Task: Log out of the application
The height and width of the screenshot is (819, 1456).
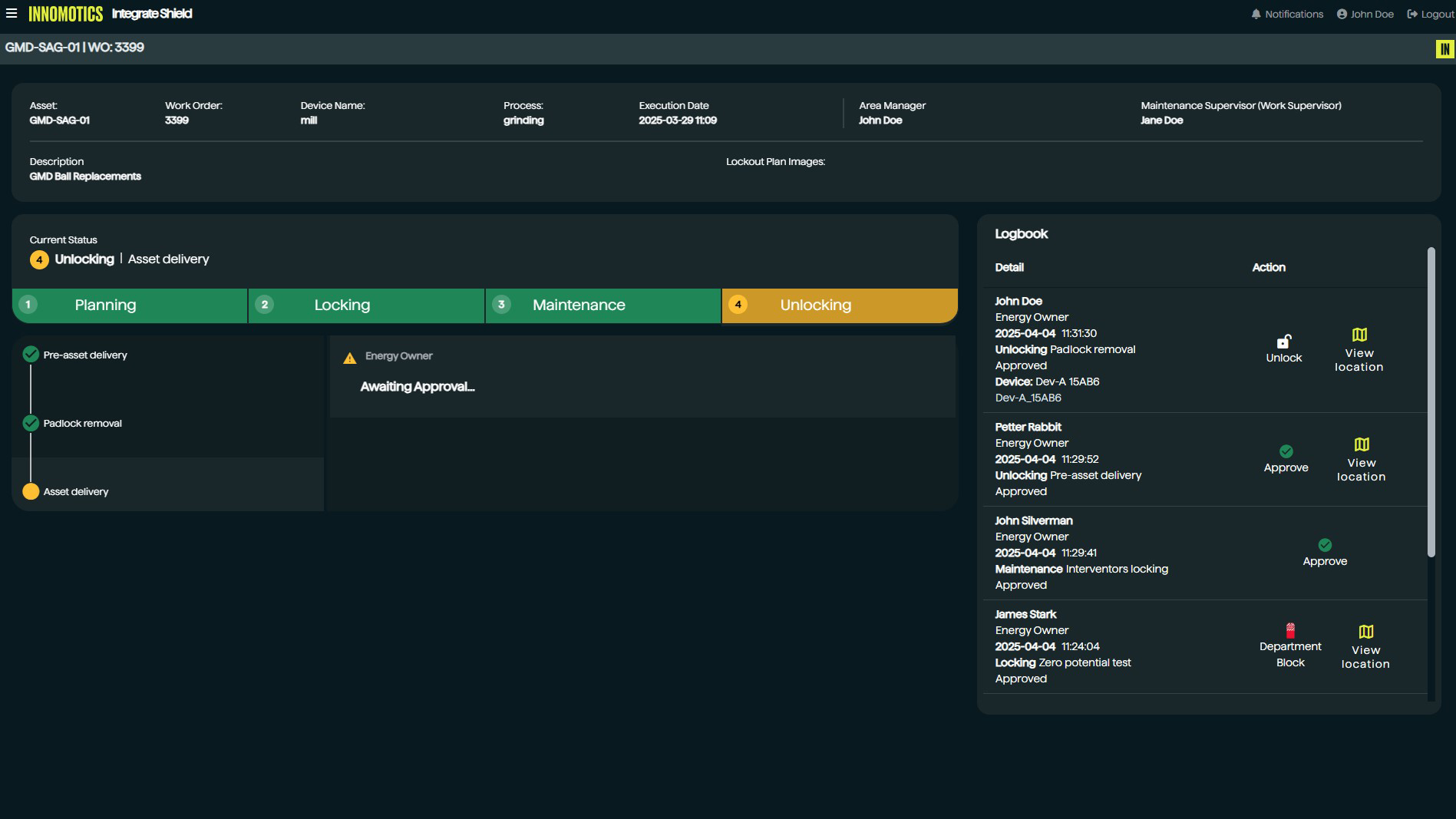Action: point(1430,14)
